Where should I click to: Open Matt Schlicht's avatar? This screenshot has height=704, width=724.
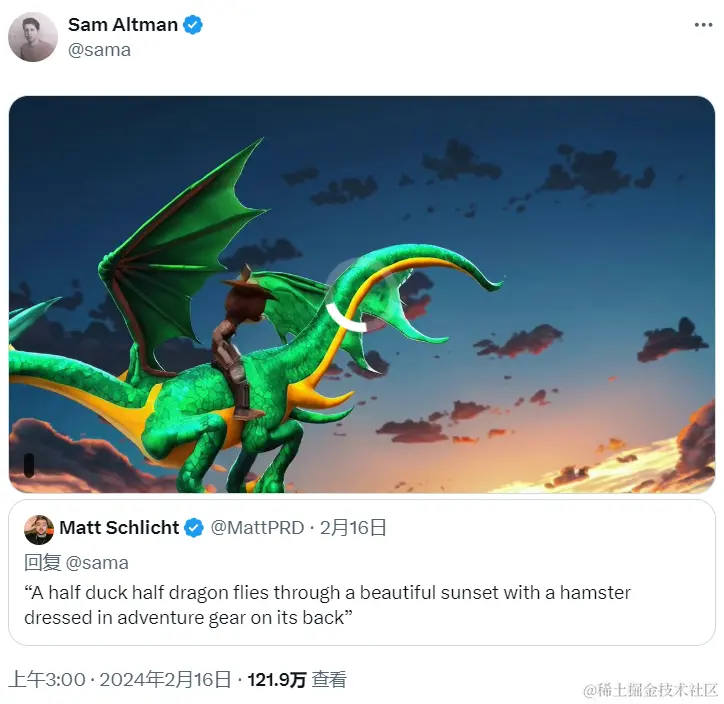pyautogui.click(x=39, y=530)
